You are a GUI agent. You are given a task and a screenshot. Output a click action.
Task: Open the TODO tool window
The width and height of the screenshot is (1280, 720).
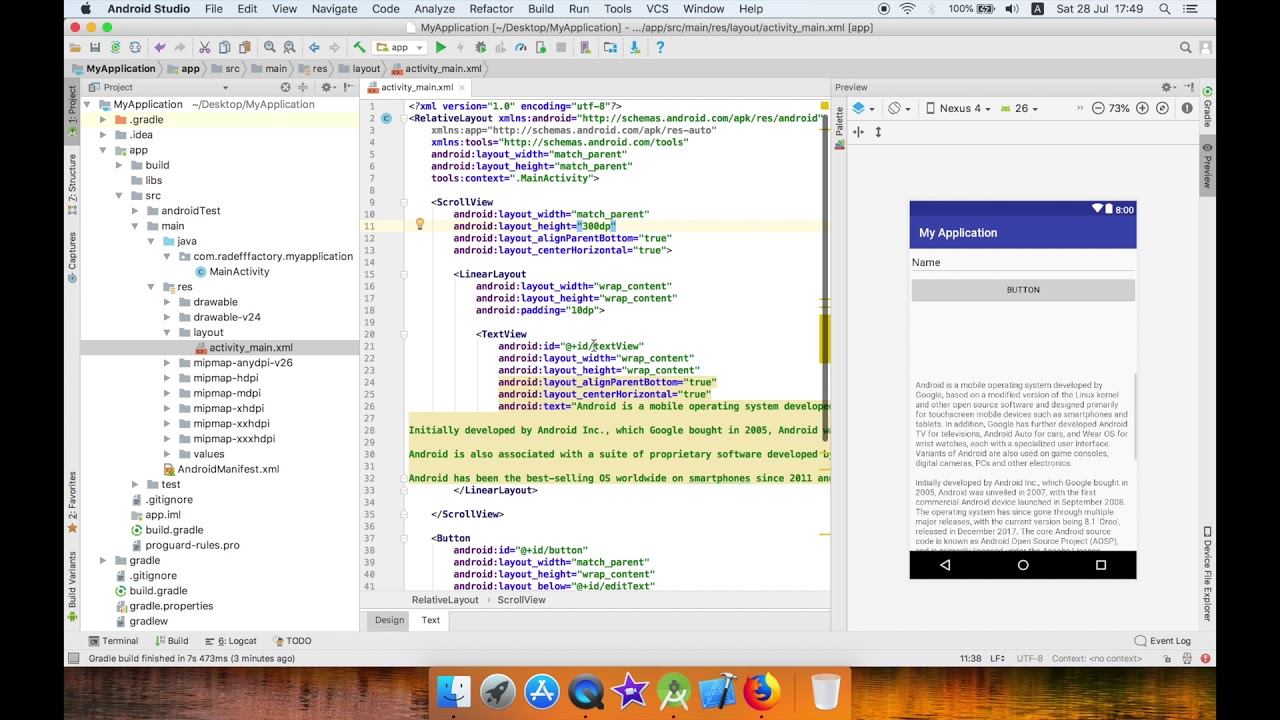(x=292, y=641)
